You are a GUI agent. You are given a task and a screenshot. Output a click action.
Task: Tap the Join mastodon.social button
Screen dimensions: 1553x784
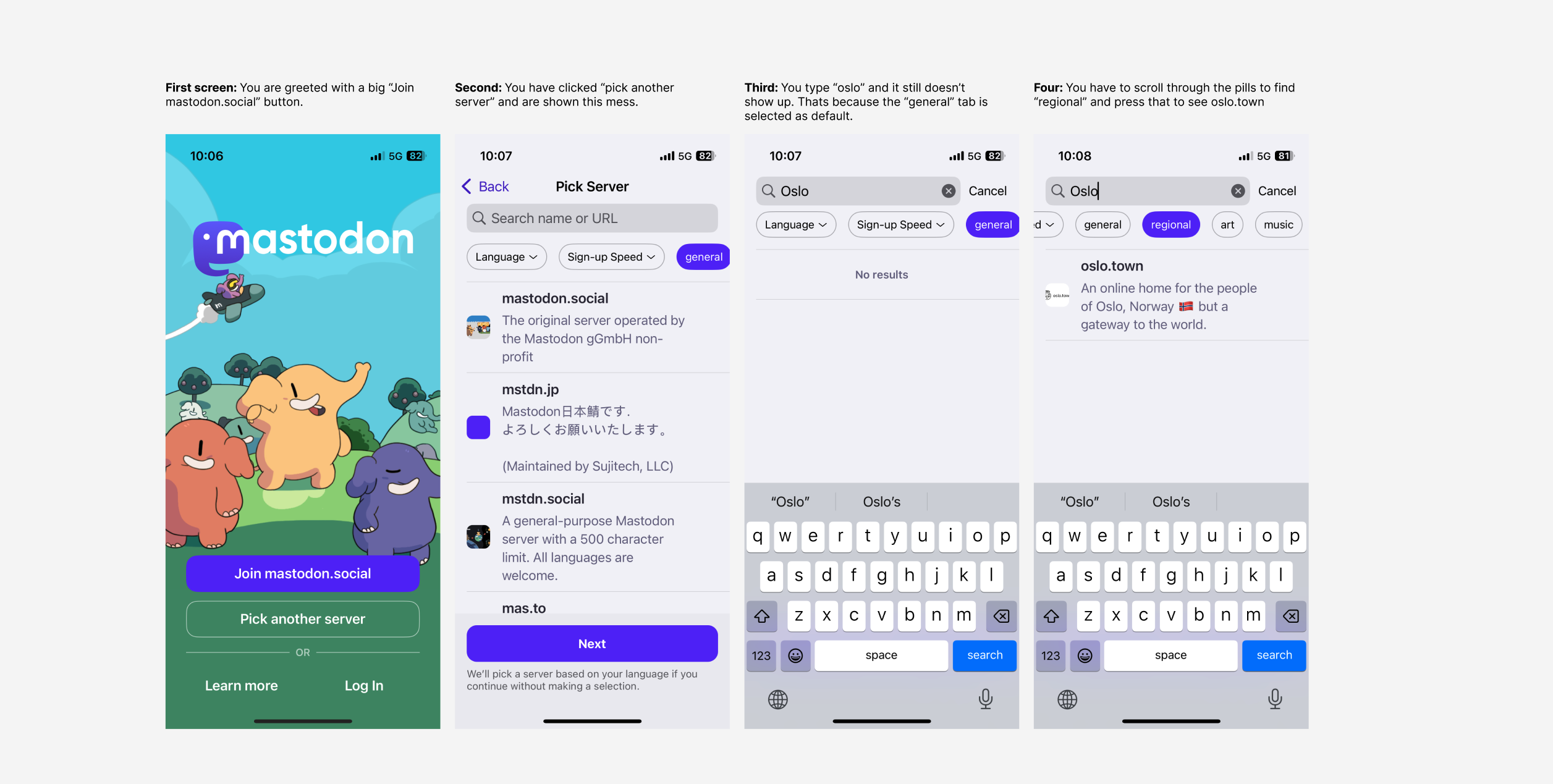tap(302, 574)
